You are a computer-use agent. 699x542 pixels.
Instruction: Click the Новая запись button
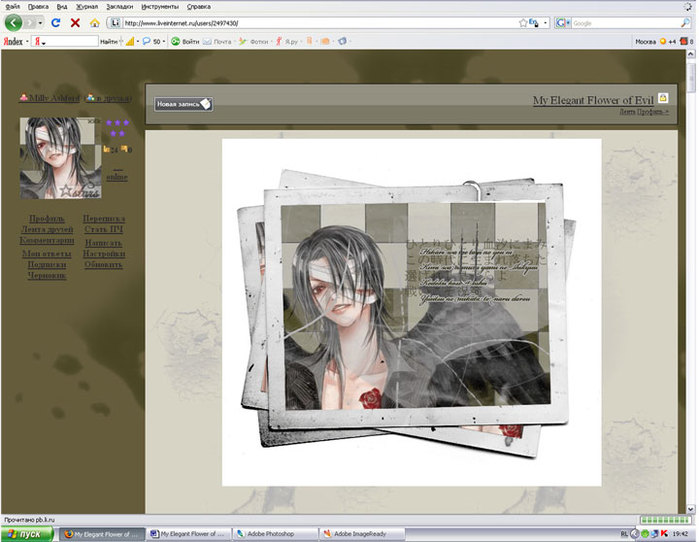183,104
